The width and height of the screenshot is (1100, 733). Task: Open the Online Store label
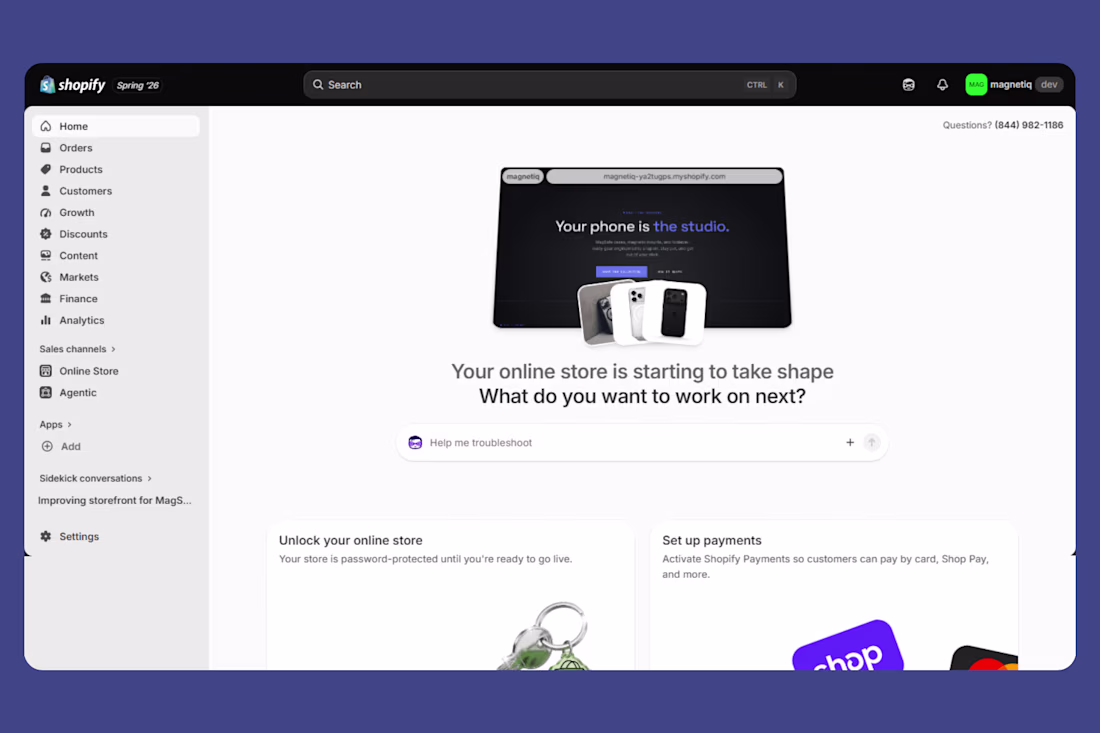tap(88, 371)
